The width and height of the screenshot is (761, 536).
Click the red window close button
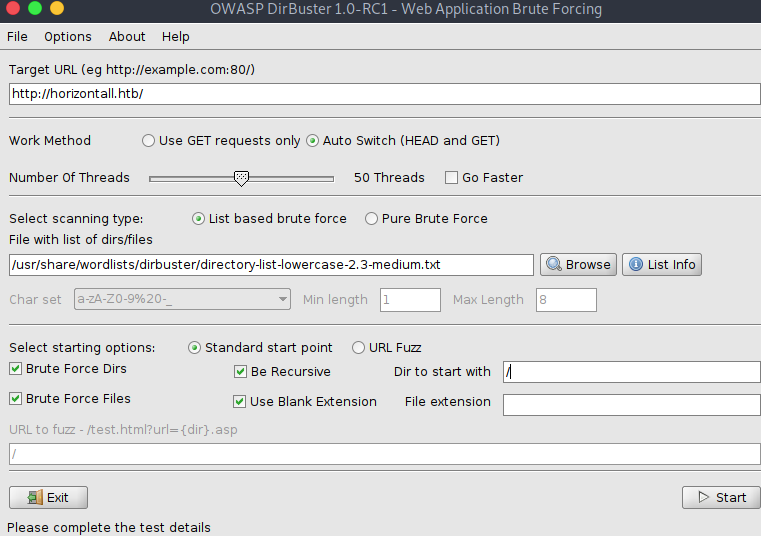point(13,8)
